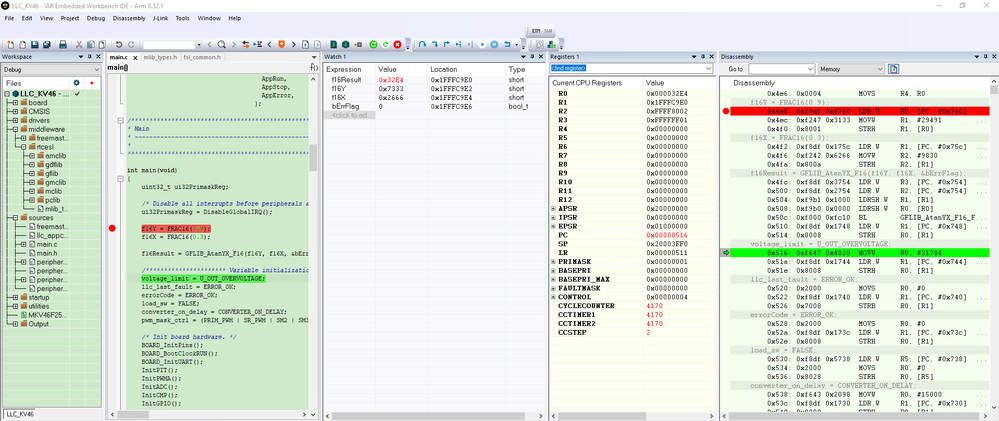Viewport: 999px width, 421px height.
Task: Click the Location column header in Watch 1
Action: tap(466, 69)
